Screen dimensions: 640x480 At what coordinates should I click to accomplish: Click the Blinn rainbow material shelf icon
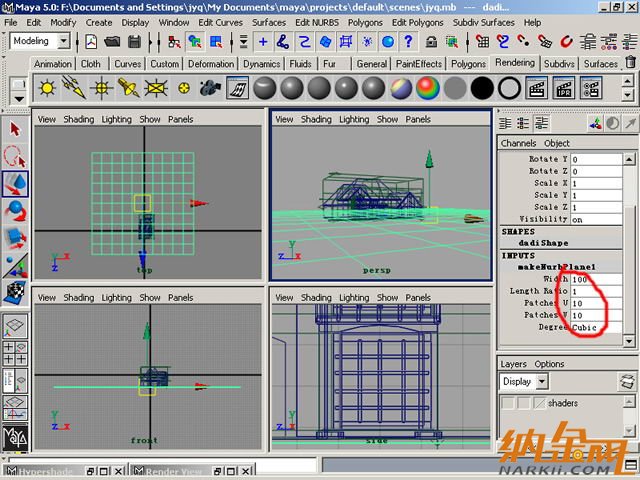pos(427,88)
